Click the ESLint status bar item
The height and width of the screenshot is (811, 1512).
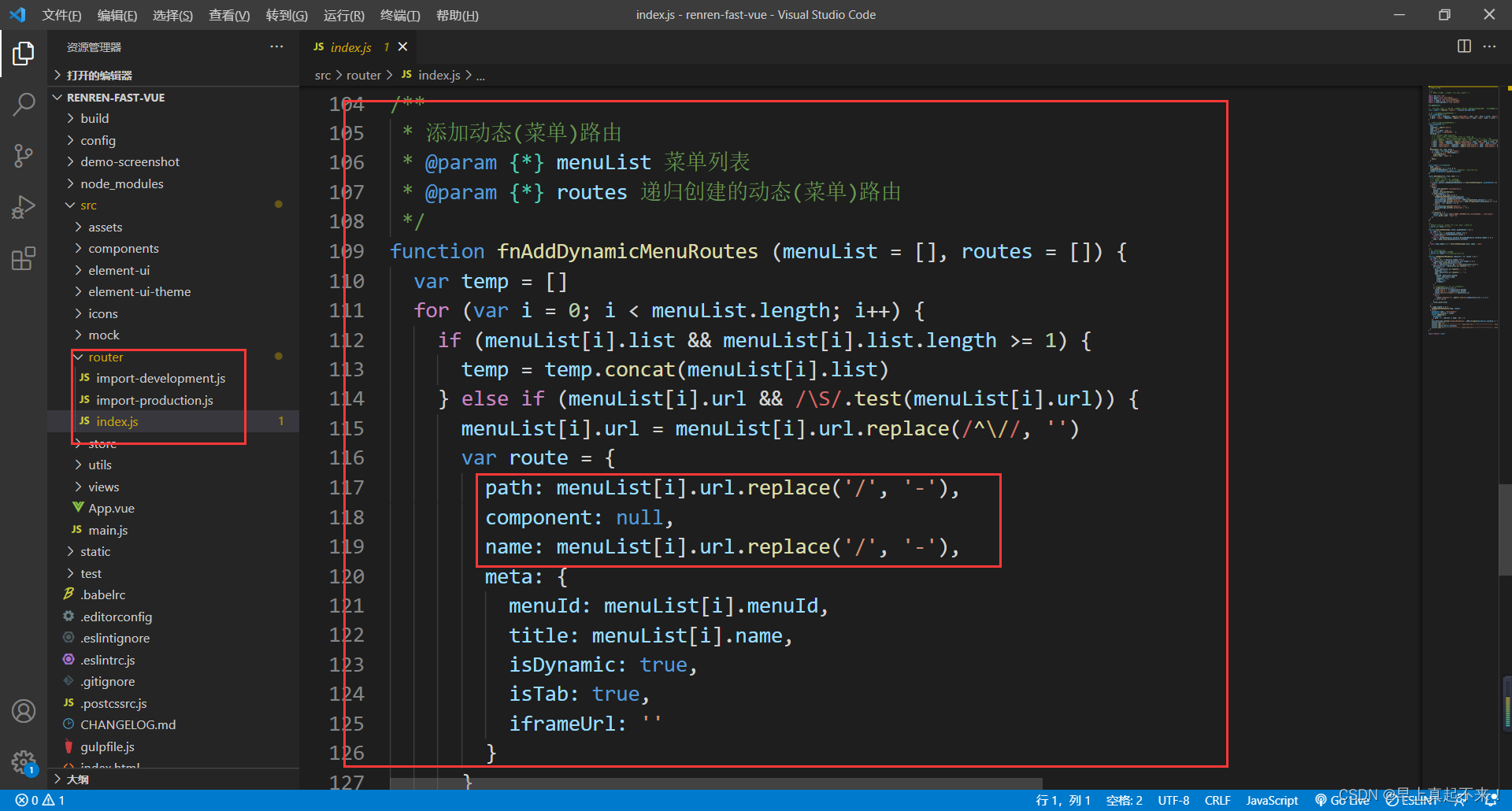[x=1412, y=800]
